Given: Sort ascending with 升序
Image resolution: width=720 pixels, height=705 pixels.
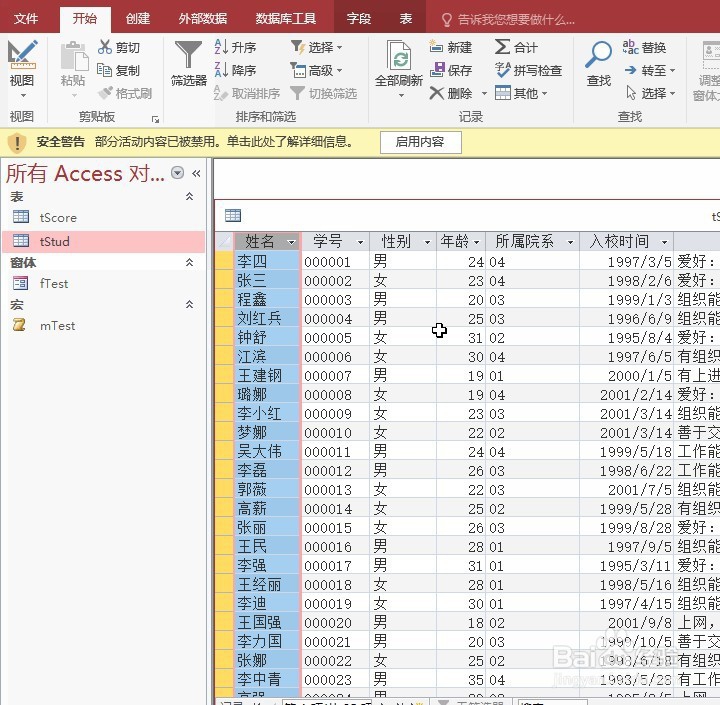Looking at the screenshot, I should point(235,47).
